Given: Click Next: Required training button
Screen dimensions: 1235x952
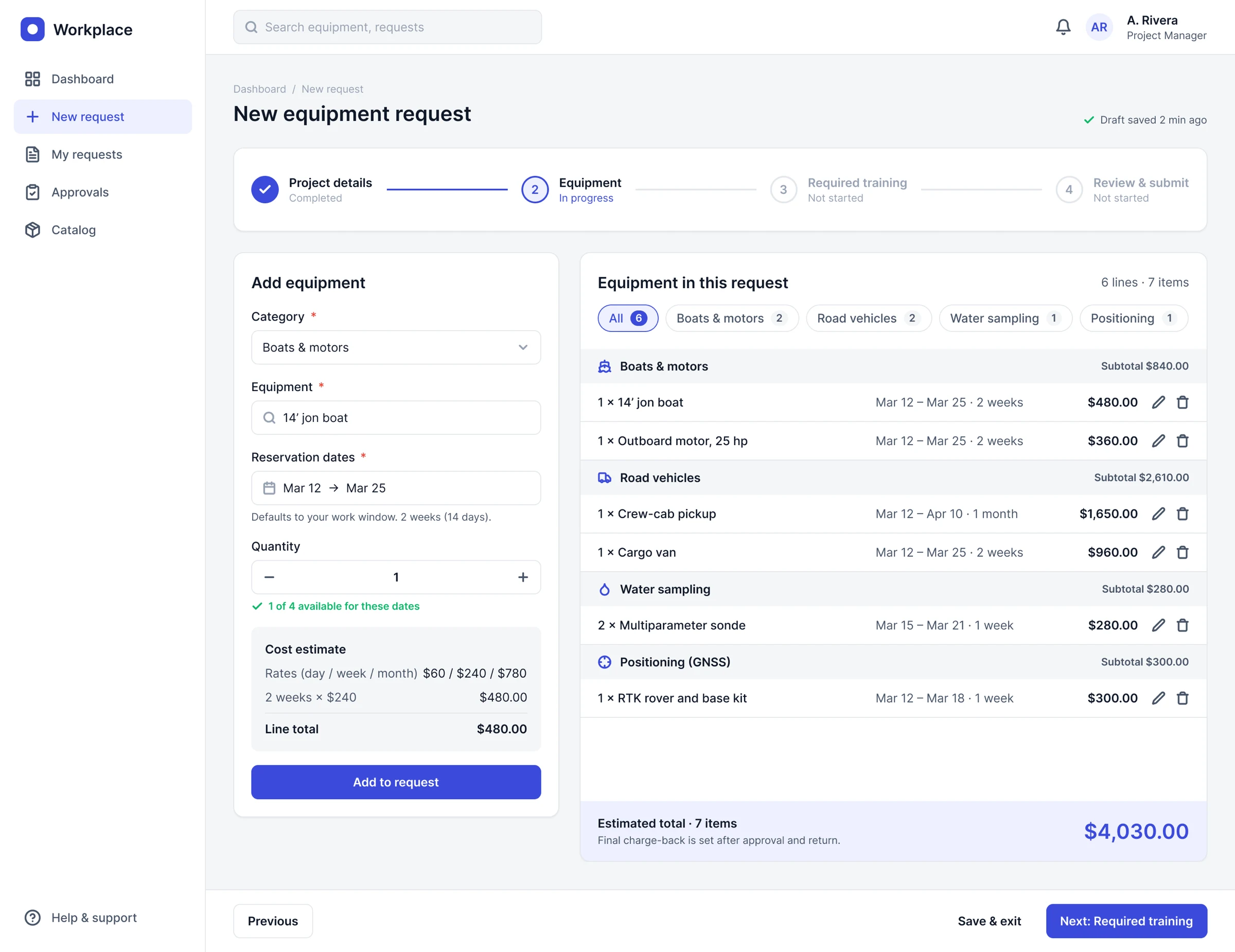Looking at the screenshot, I should [1126, 921].
